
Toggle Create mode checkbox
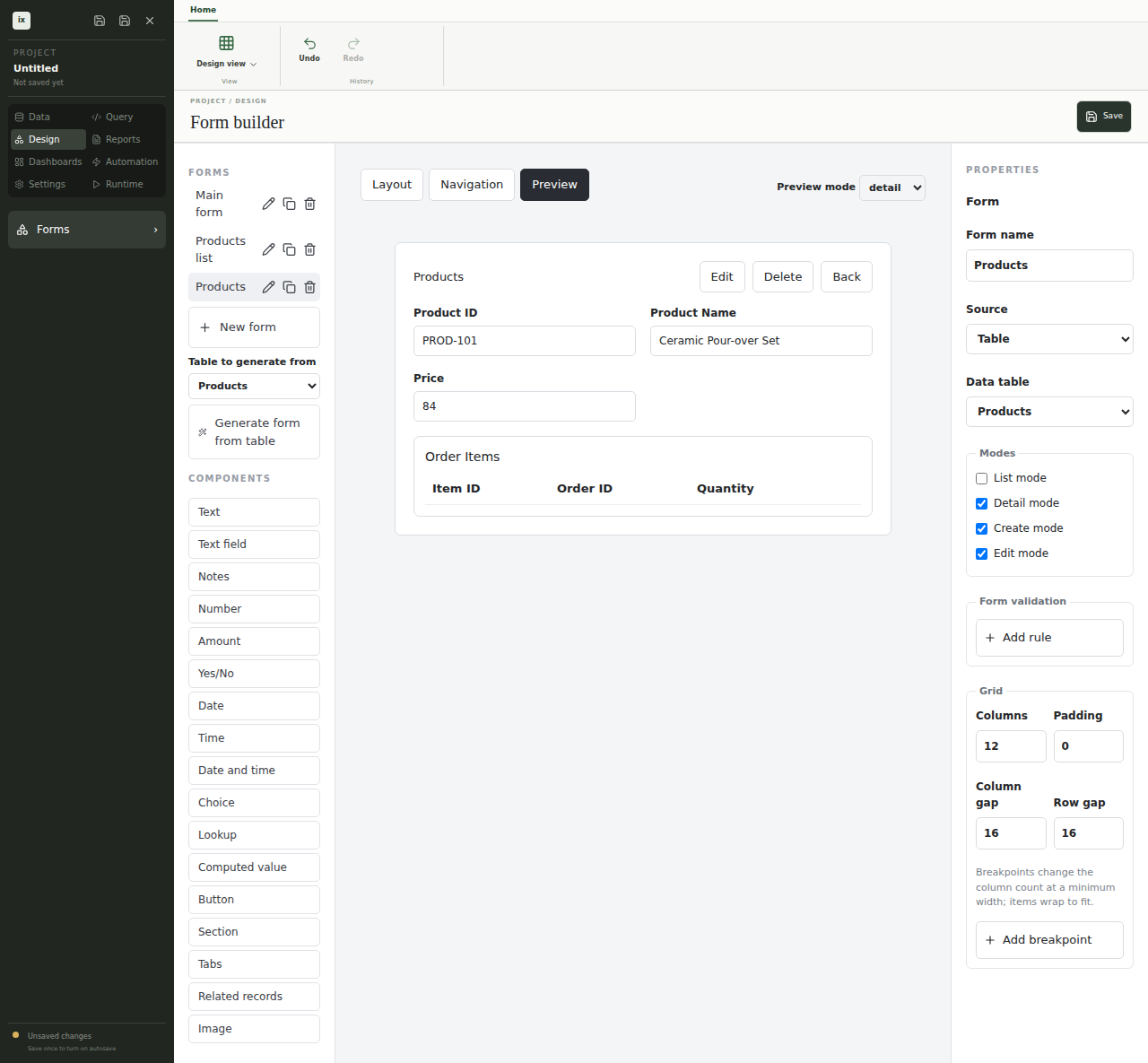(x=981, y=528)
